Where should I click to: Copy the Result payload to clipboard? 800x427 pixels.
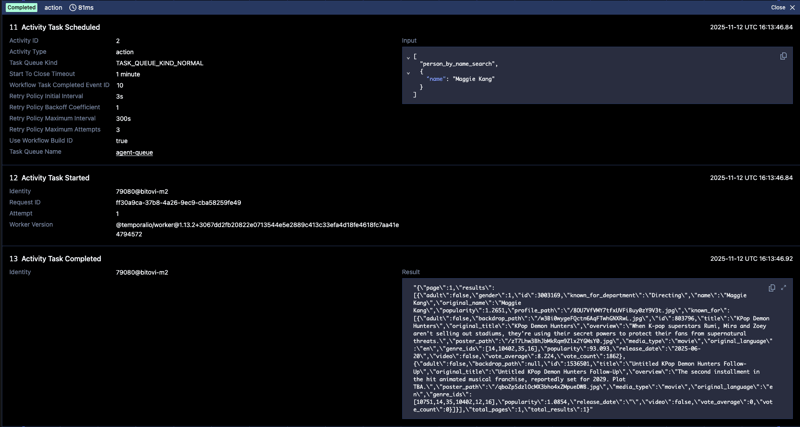coord(772,288)
